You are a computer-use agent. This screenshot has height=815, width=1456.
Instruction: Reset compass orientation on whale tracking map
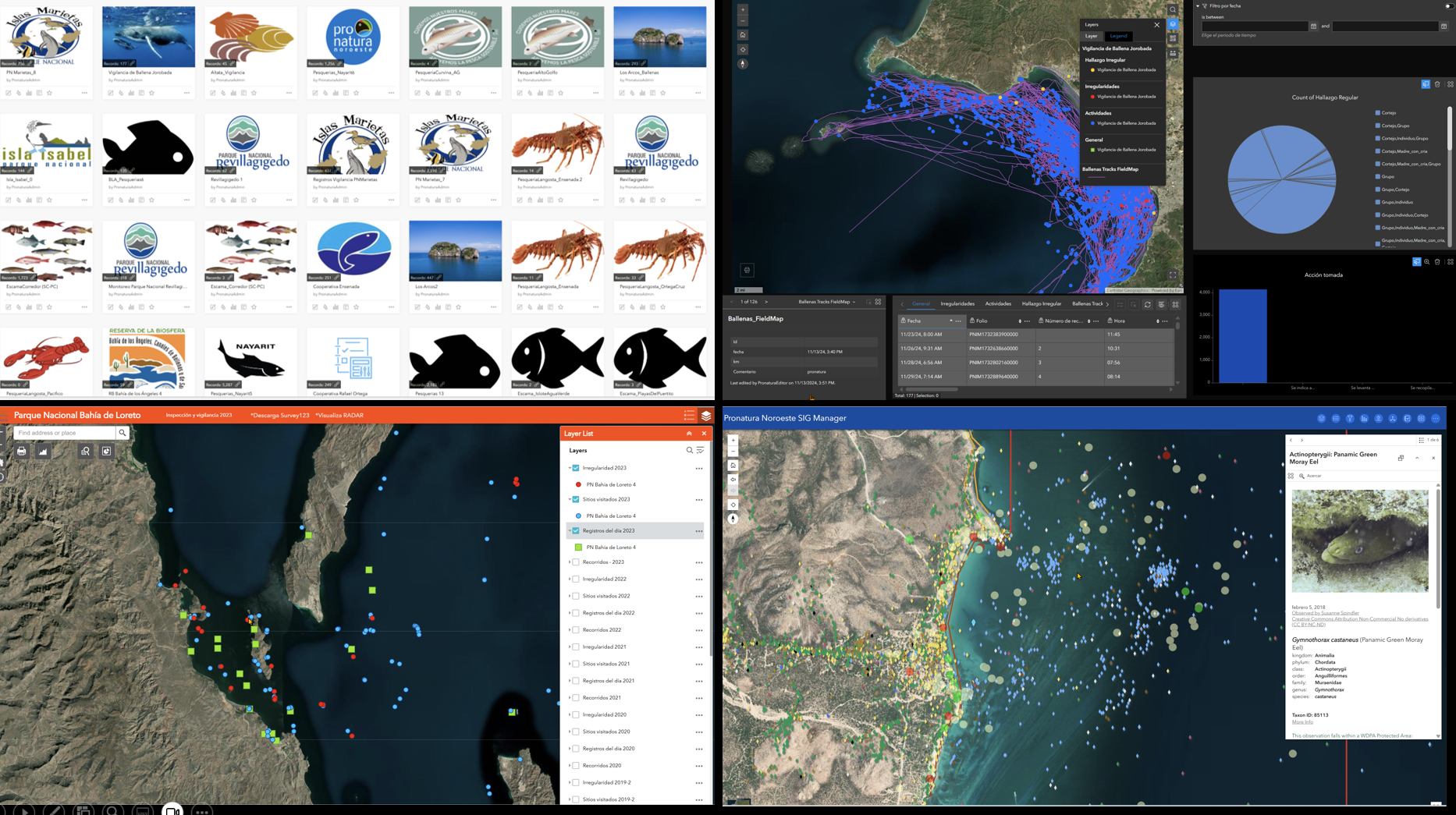click(743, 64)
